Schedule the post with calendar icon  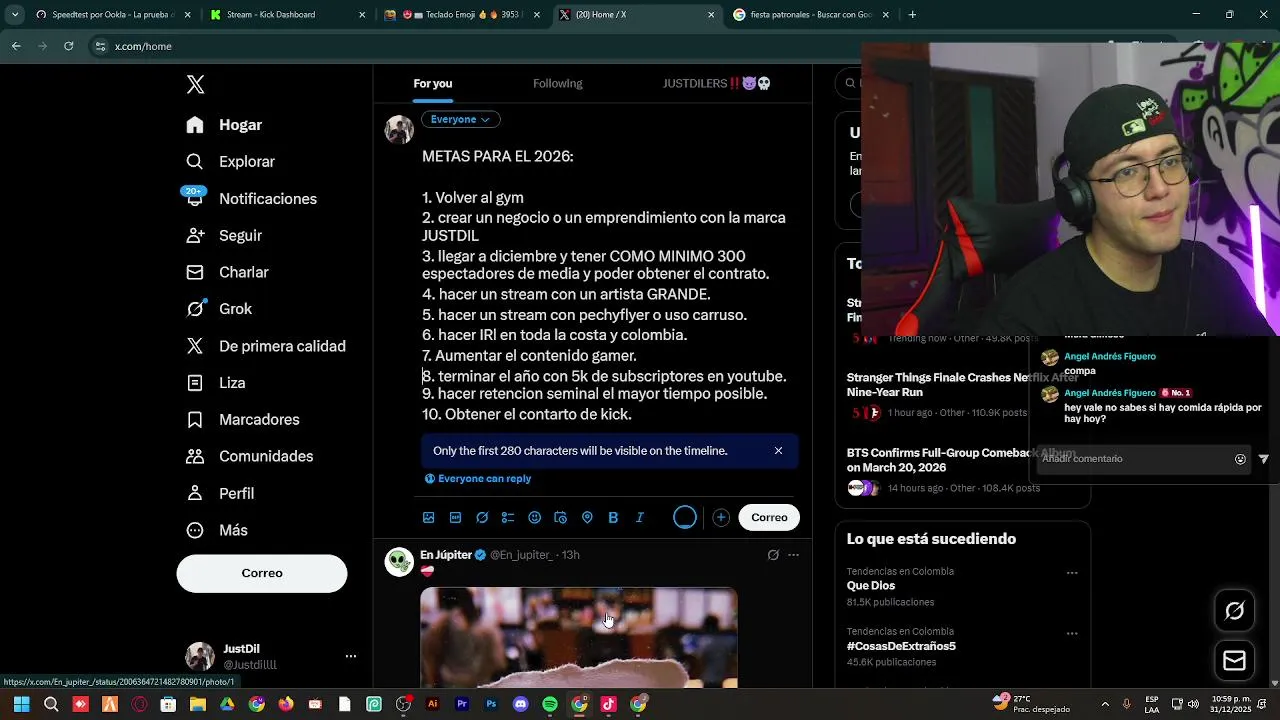560,517
